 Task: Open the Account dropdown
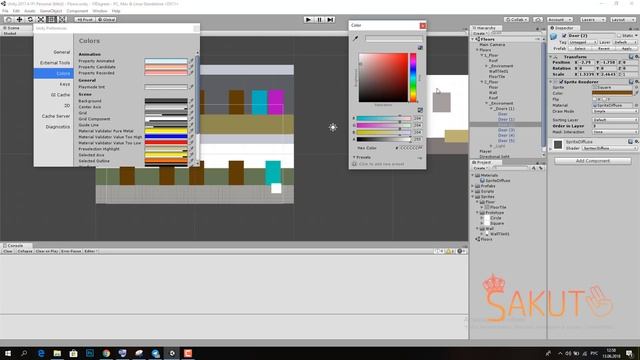point(560,19)
